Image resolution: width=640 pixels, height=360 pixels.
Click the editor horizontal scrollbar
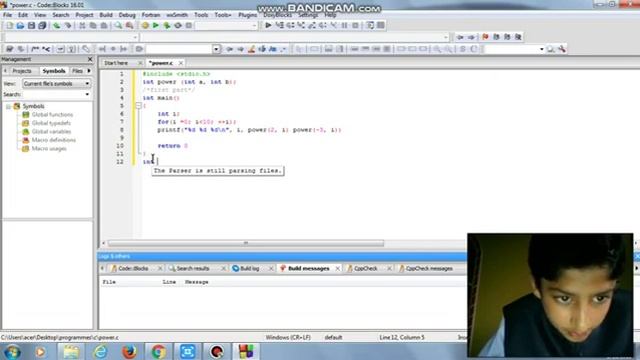(246, 243)
